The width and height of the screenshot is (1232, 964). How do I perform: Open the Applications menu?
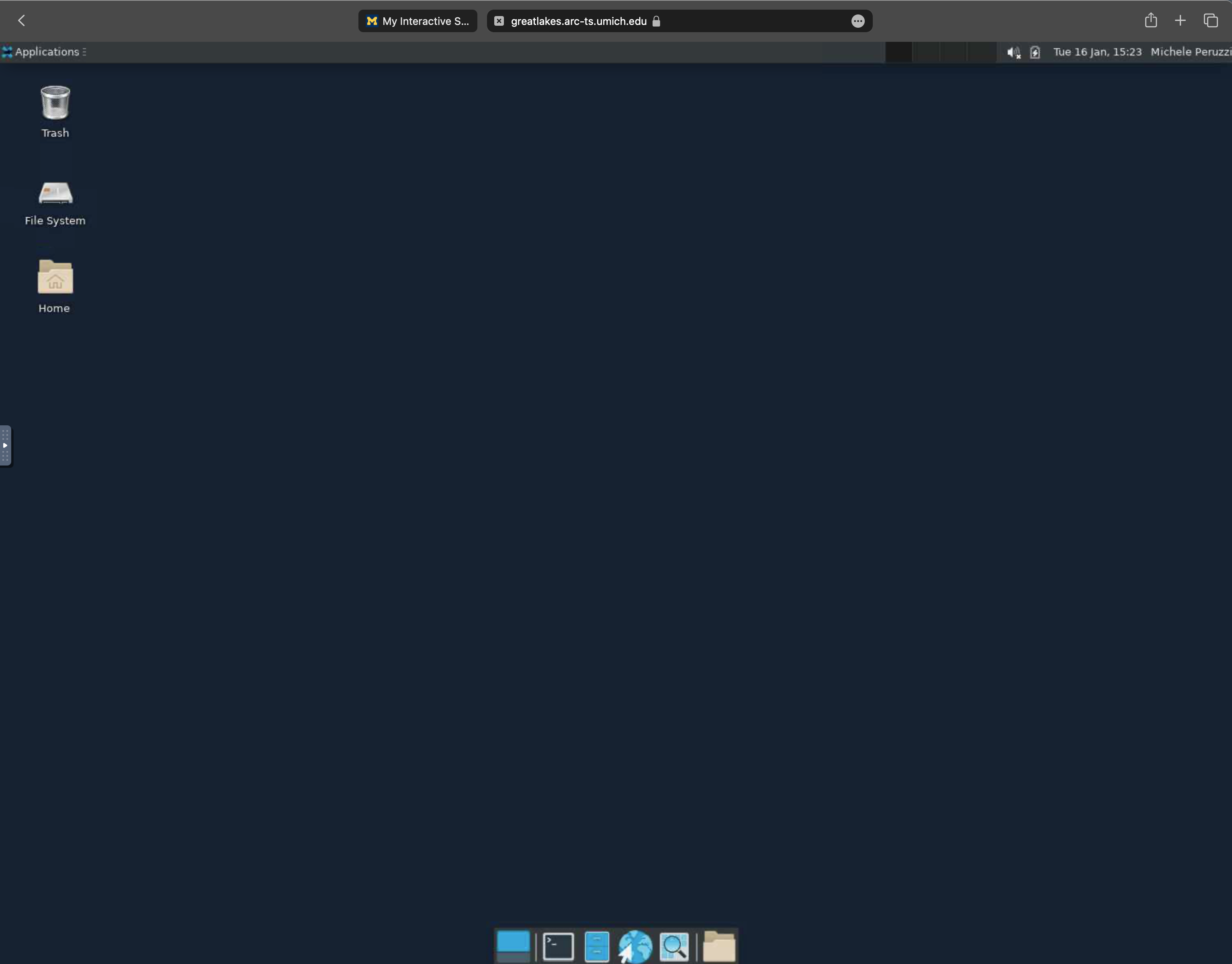(x=44, y=52)
